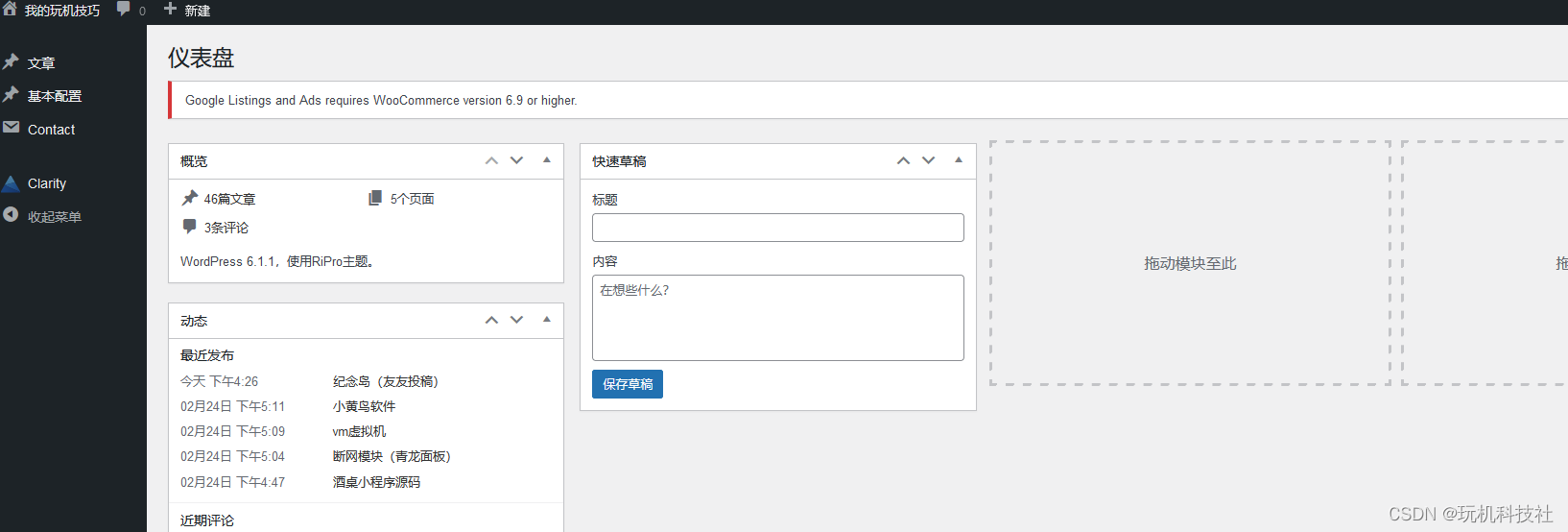Screen dimensions: 1568x532
Task: Click the 最近发布 heading
Action: pyautogui.click(x=207, y=355)
